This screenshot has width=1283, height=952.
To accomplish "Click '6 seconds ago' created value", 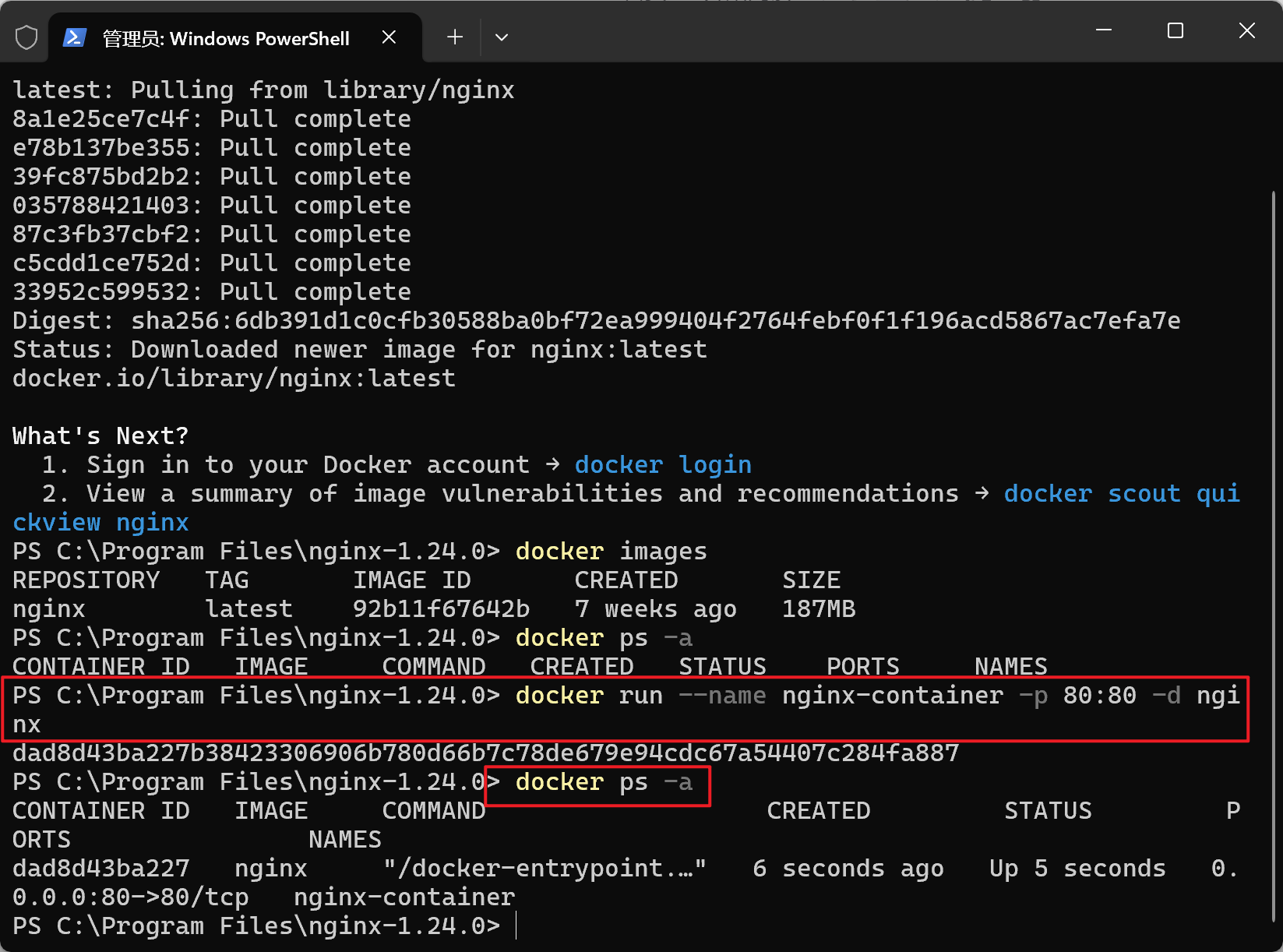I will [848, 869].
